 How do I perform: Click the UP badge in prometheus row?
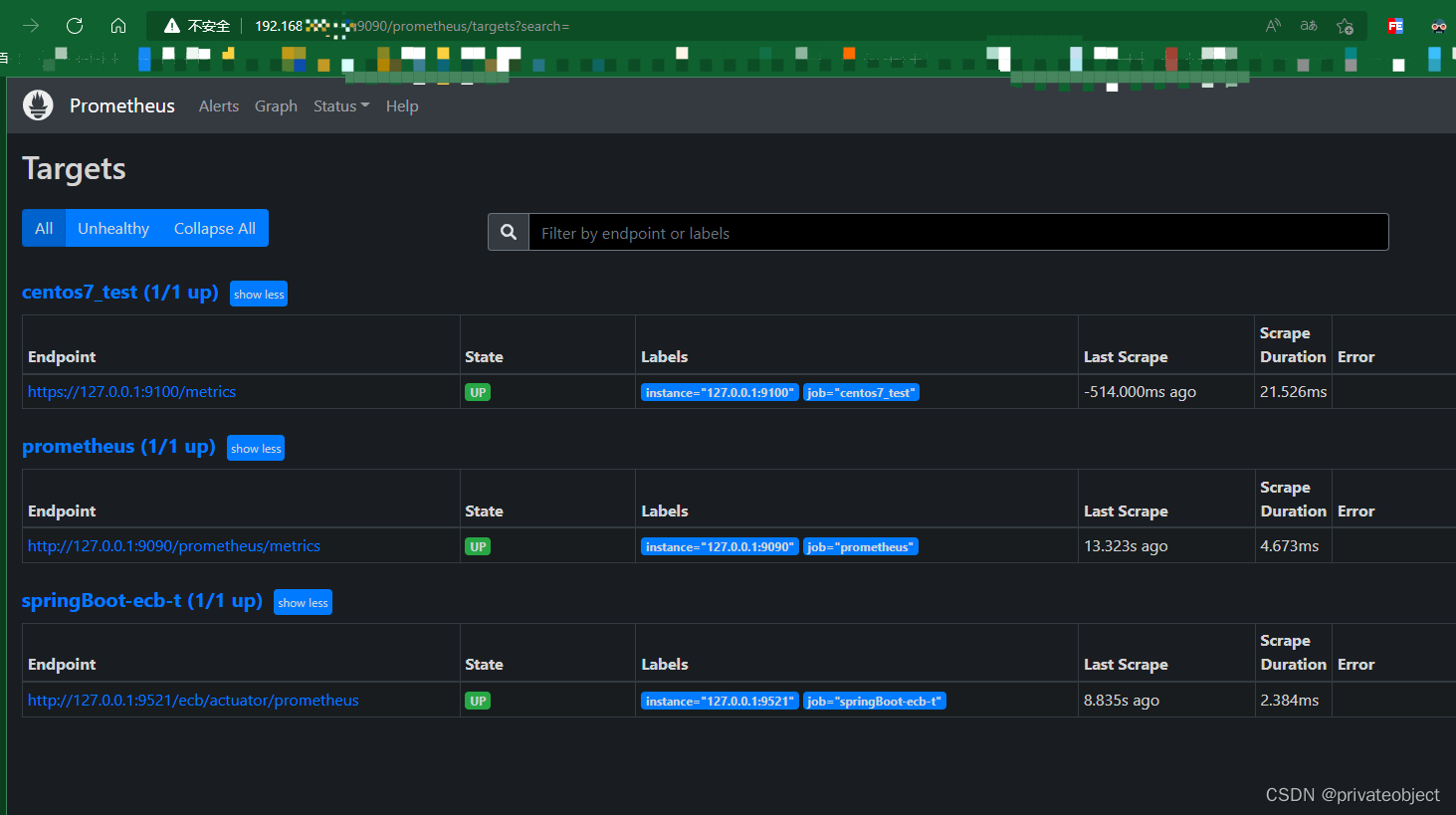[x=478, y=546]
